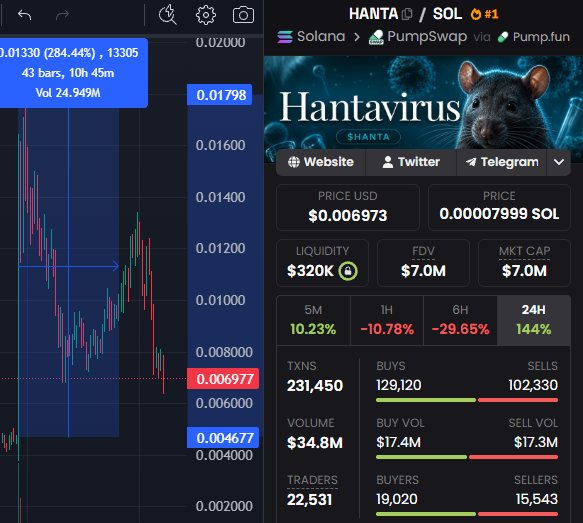Click the liquidity lock icon
Screen dimensions: 583x523
pyautogui.click(x=348, y=271)
